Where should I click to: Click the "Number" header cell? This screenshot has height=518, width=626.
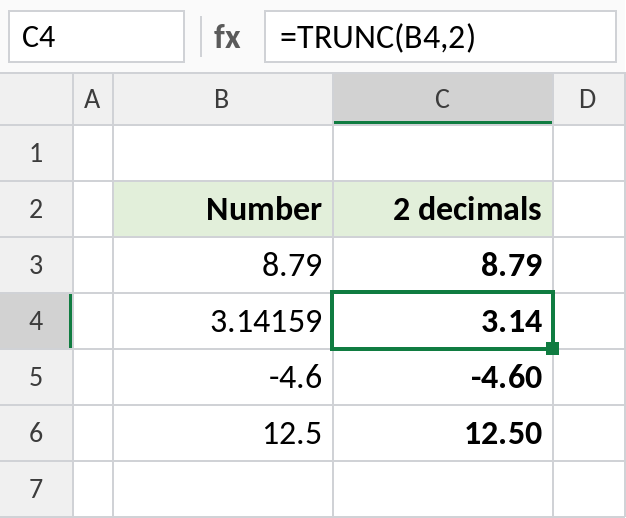point(223,209)
